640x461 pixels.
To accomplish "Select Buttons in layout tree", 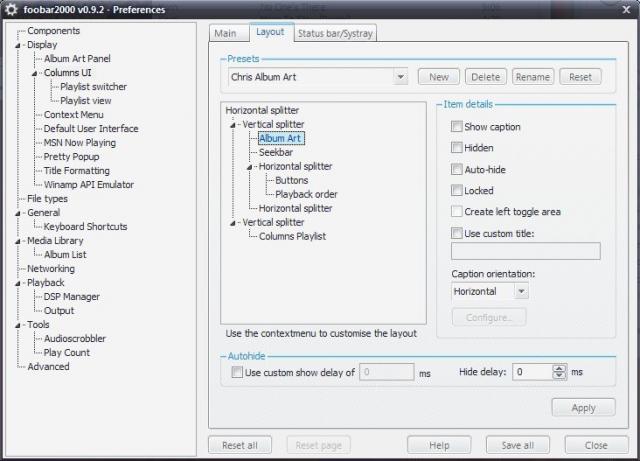I will 291,180.
